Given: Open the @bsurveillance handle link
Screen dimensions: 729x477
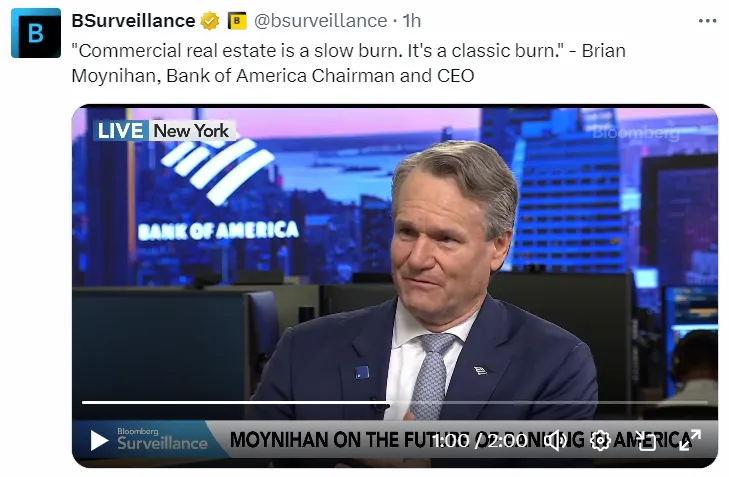Looking at the screenshot, I should pos(321,20).
